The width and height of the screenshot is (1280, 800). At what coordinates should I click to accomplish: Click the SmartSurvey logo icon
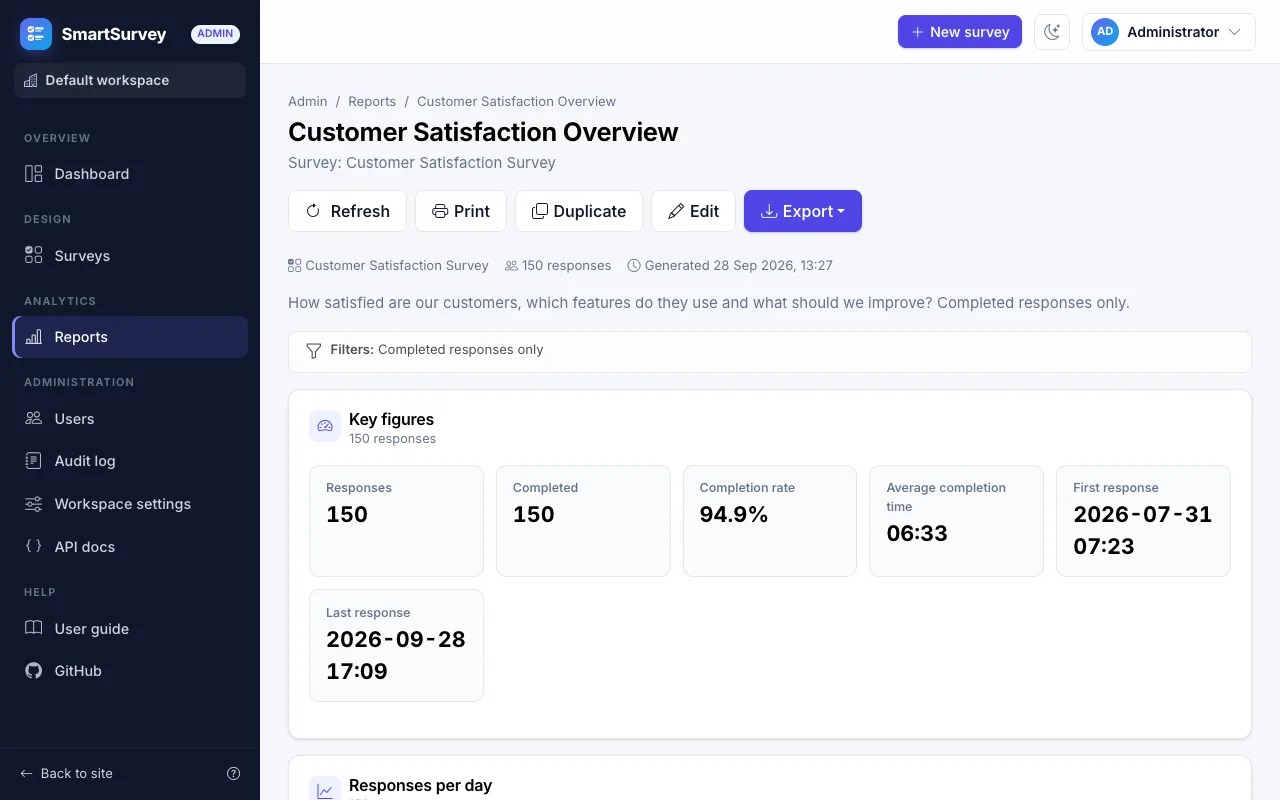(x=36, y=34)
